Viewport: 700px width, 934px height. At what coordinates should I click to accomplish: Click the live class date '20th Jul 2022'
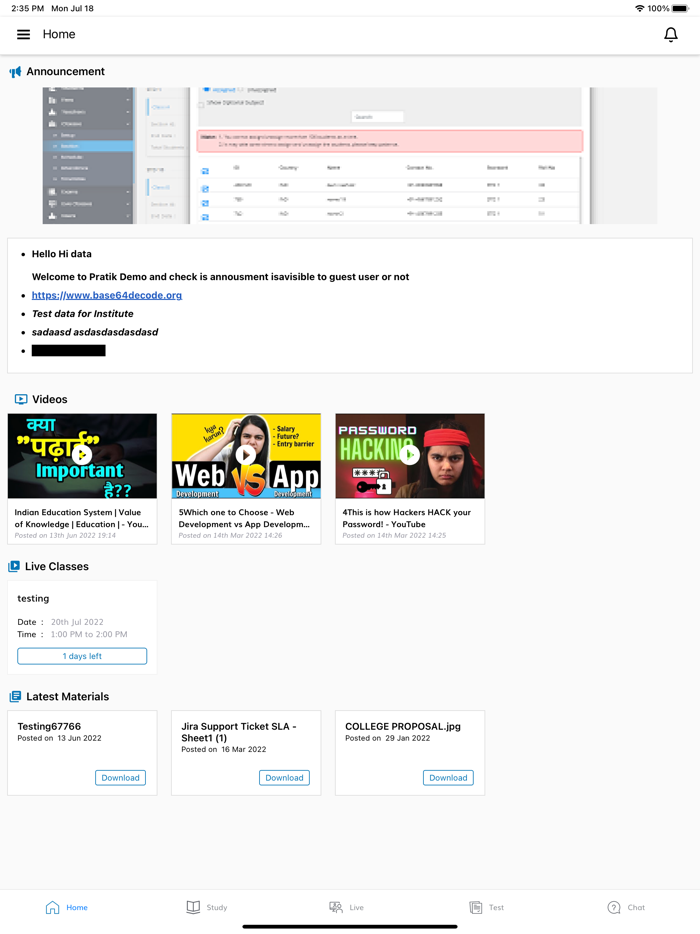click(x=77, y=622)
